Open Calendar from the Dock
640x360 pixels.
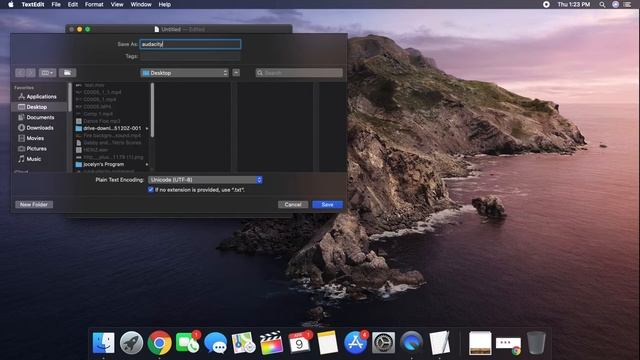(299, 342)
